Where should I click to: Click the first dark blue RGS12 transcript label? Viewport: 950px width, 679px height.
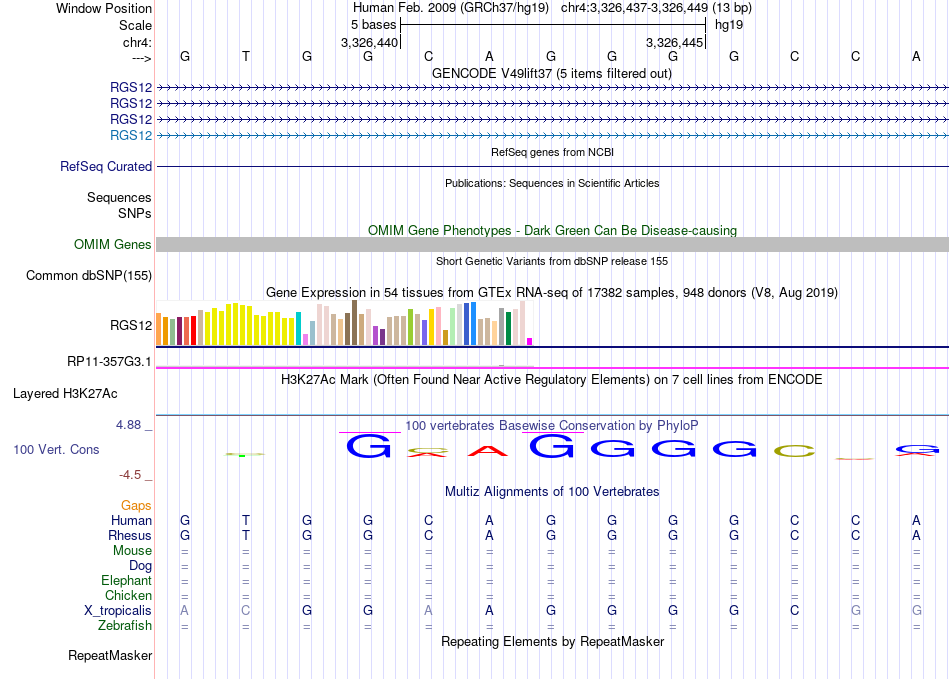131,87
